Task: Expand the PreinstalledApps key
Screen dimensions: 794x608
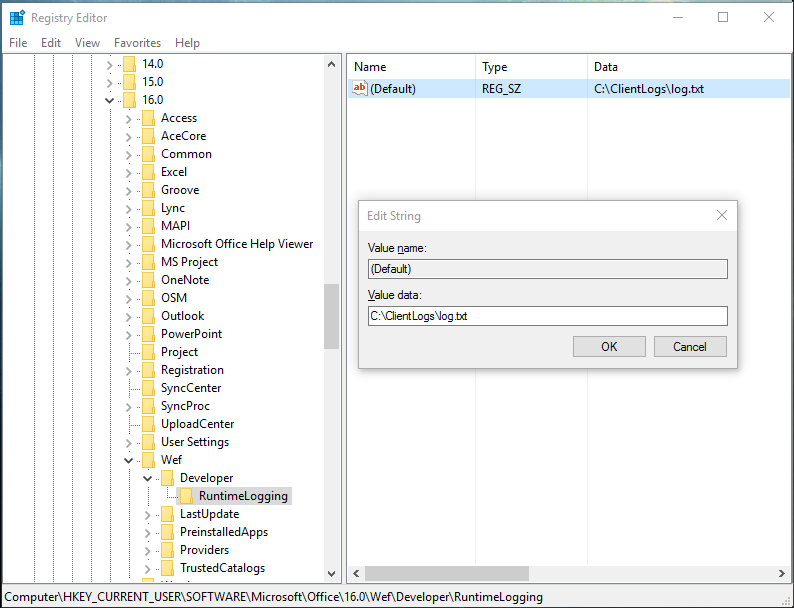Action: [x=147, y=533]
